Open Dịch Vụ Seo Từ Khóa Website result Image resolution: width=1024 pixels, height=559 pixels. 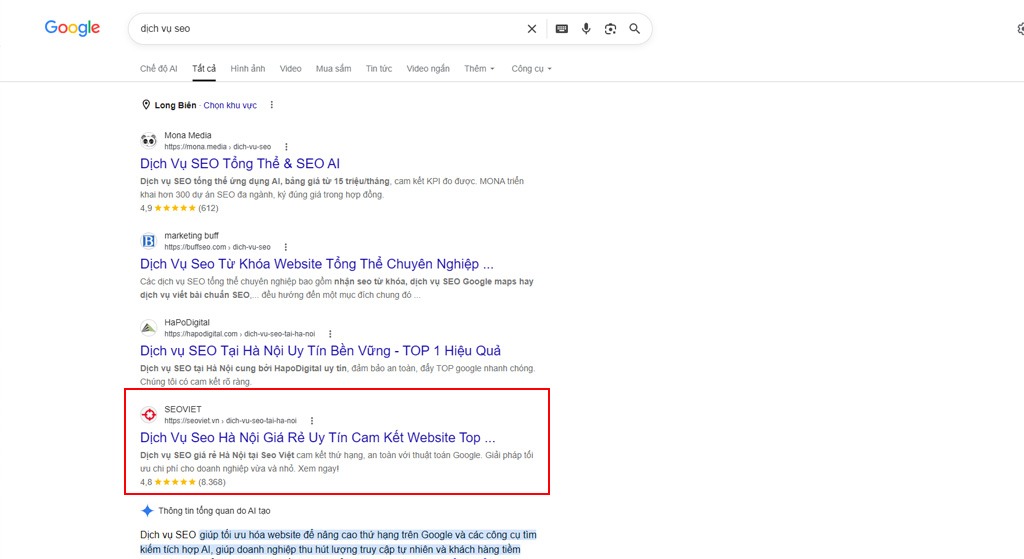317,264
